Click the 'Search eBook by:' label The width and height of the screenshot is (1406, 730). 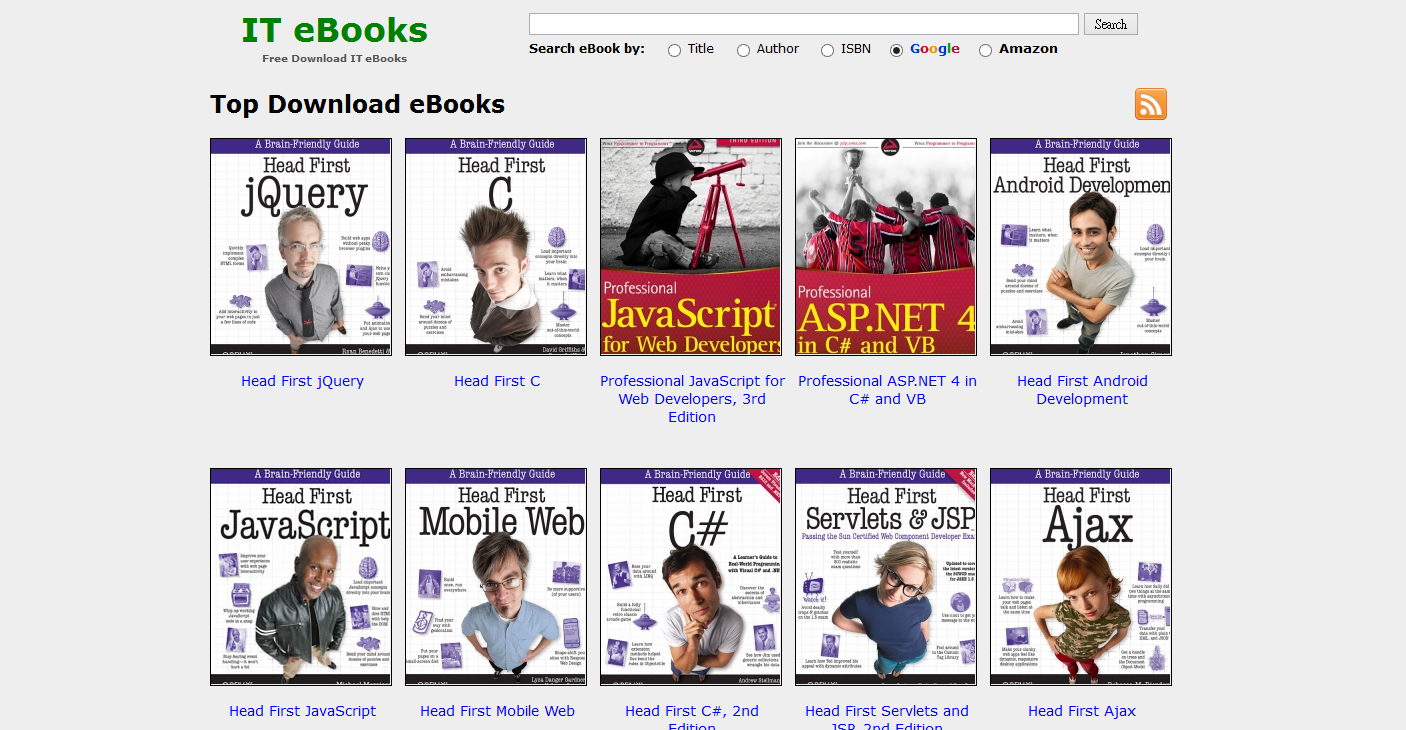coord(587,48)
